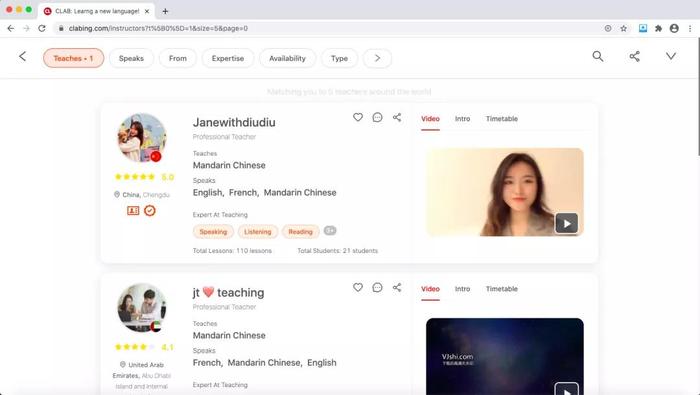Image resolution: width=700 pixels, height=395 pixels.
Task: Select Video tab on Janewithdiudiu card
Action: pyautogui.click(x=430, y=119)
